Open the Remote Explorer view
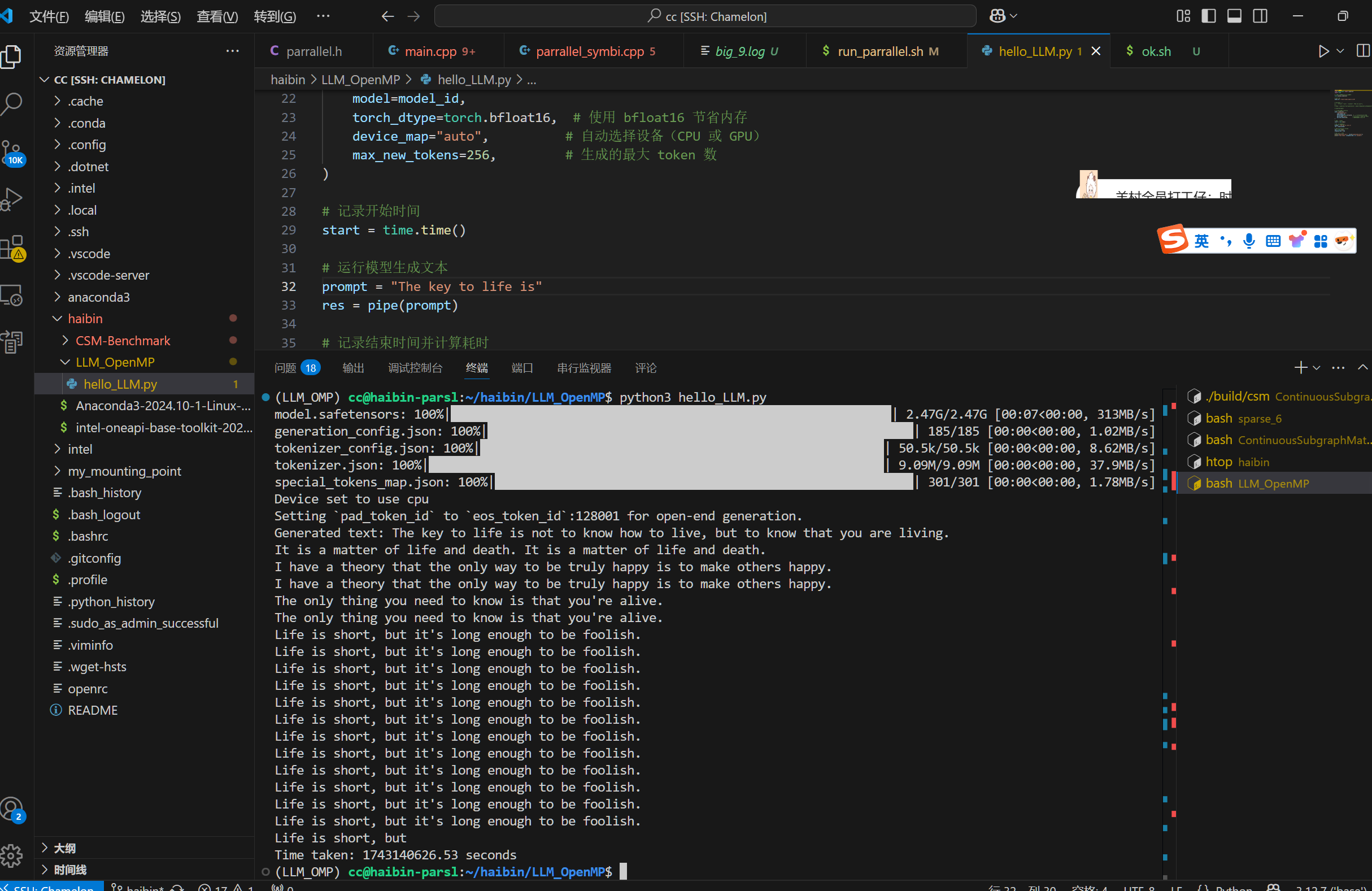The width and height of the screenshot is (1372, 891). [x=11, y=295]
